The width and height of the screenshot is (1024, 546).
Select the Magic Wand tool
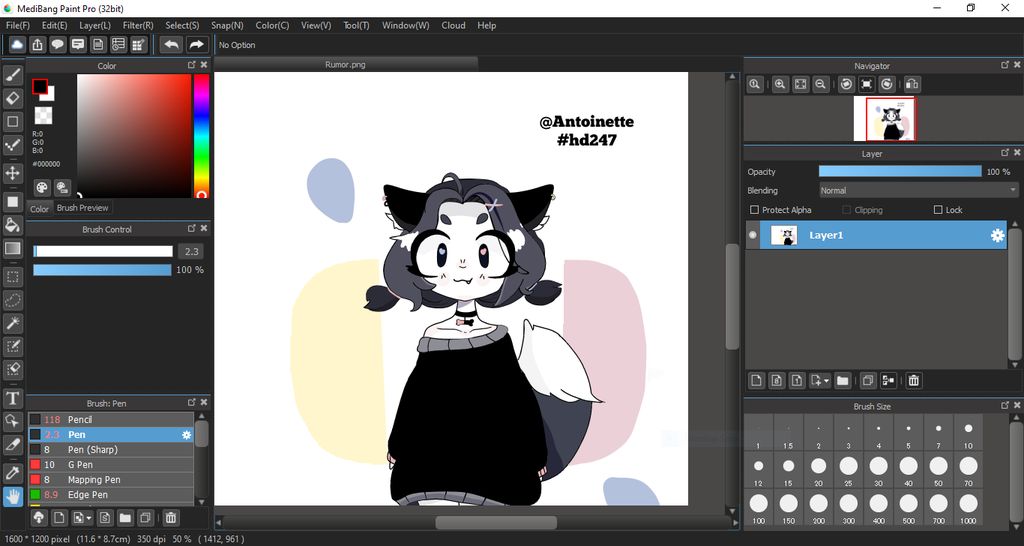[x=12, y=323]
